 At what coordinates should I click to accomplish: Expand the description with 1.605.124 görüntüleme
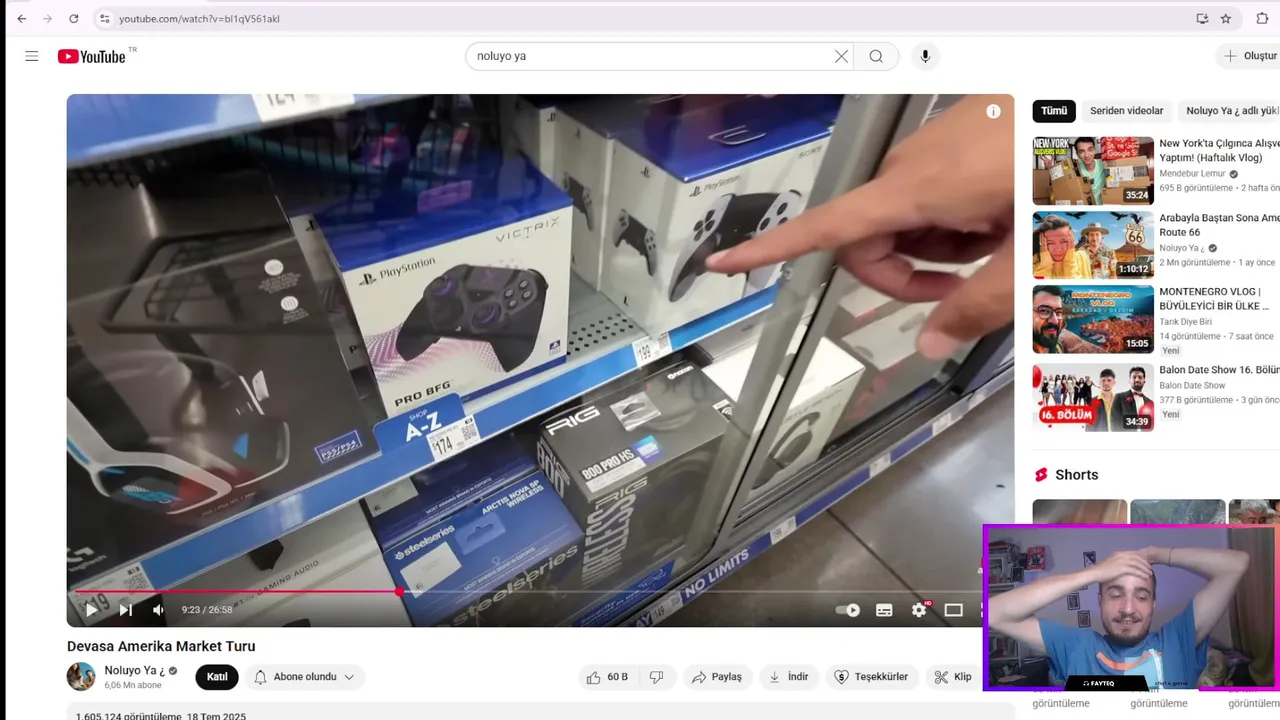(x=540, y=714)
